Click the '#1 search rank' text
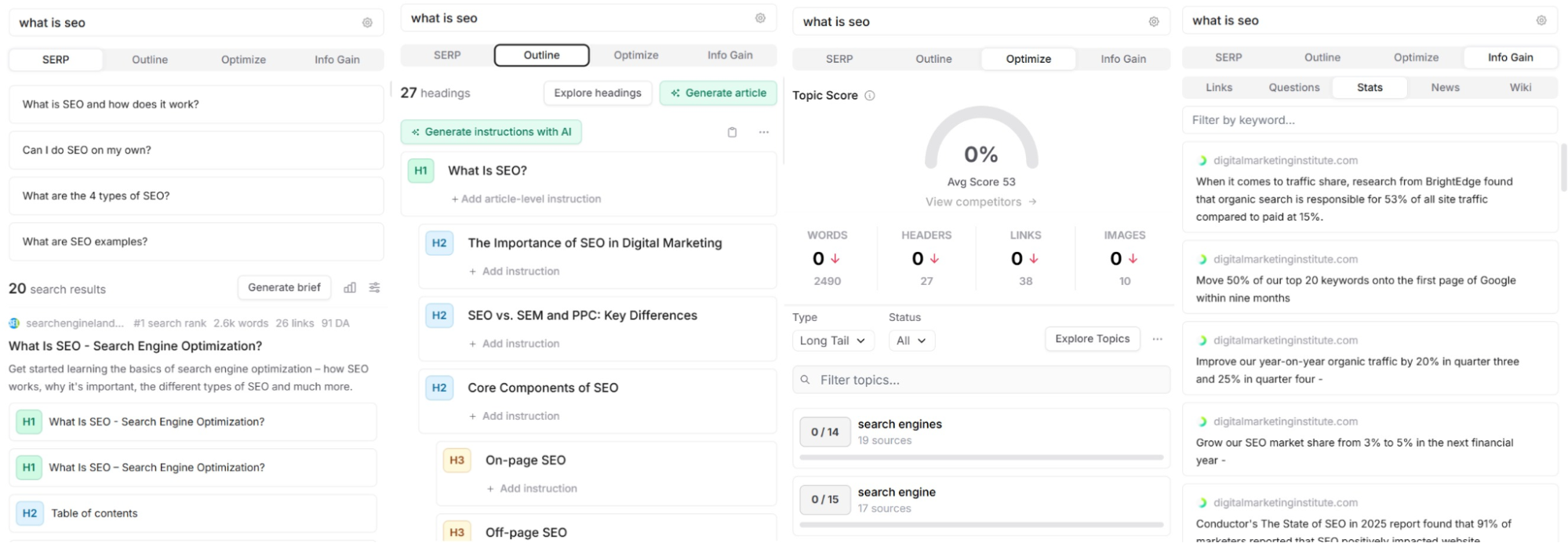The width and height of the screenshot is (1568, 543). click(x=170, y=323)
